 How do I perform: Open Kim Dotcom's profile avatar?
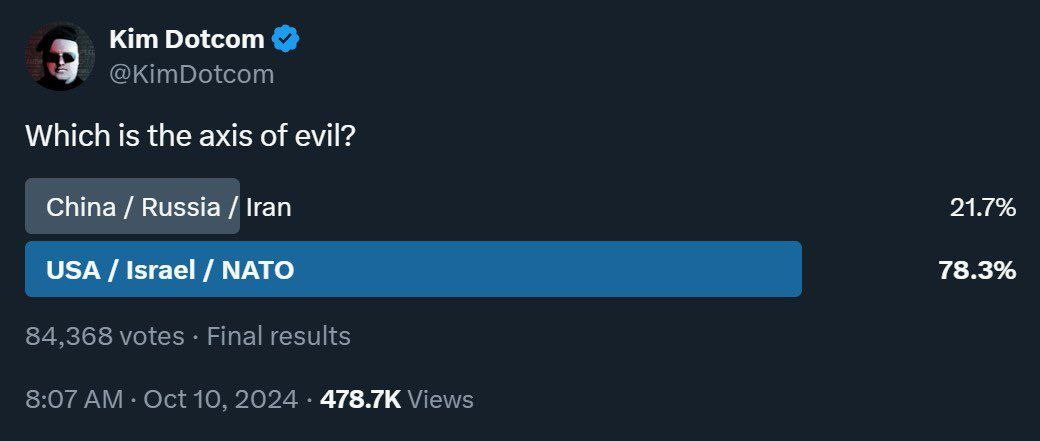pos(60,56)
